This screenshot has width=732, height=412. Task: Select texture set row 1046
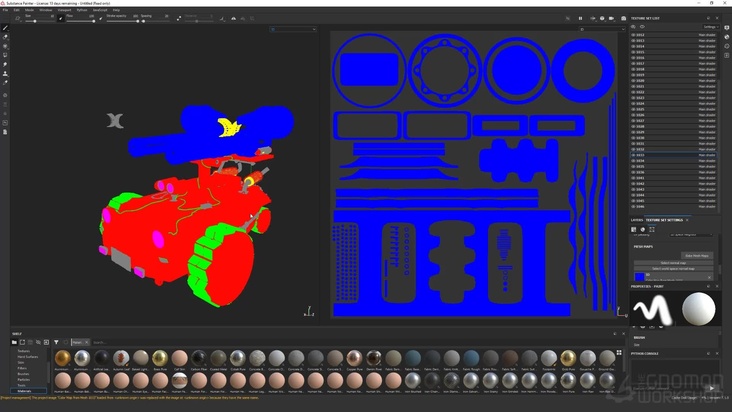674,206
